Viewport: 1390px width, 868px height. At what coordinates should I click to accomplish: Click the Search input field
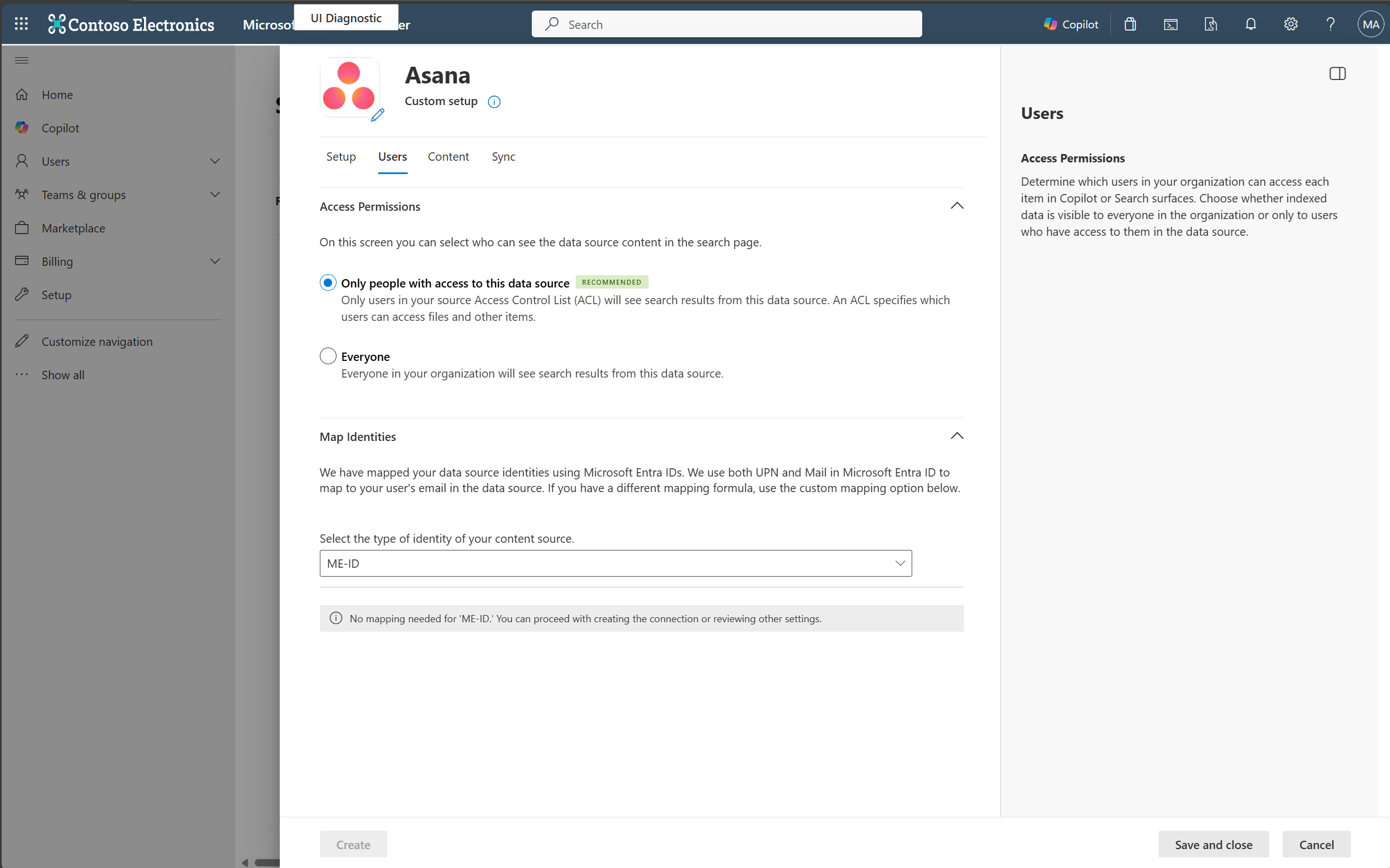(x=727, y=24)
